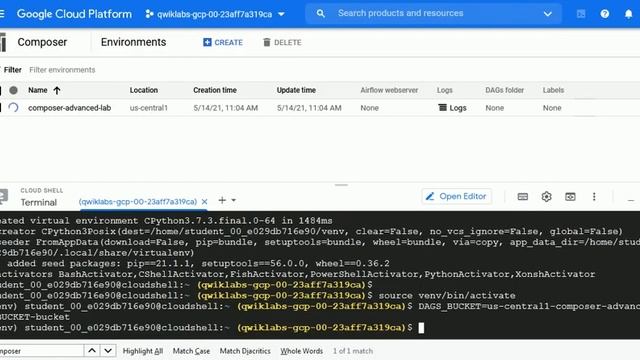Click the Composer title text
This screenshot has width=640, height=360.
click(x=42, y=42)
